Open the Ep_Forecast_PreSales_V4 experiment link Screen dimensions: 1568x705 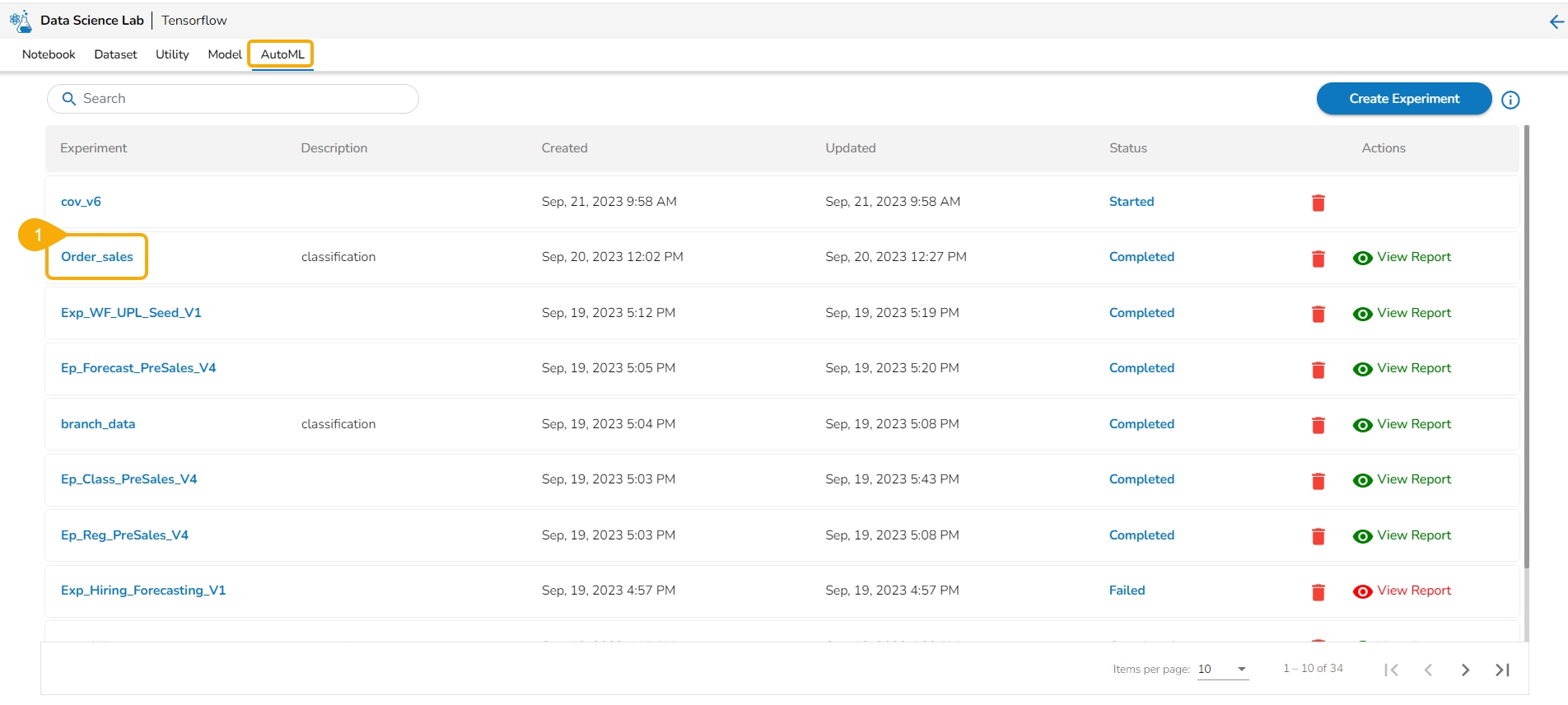tap(138, 368)
